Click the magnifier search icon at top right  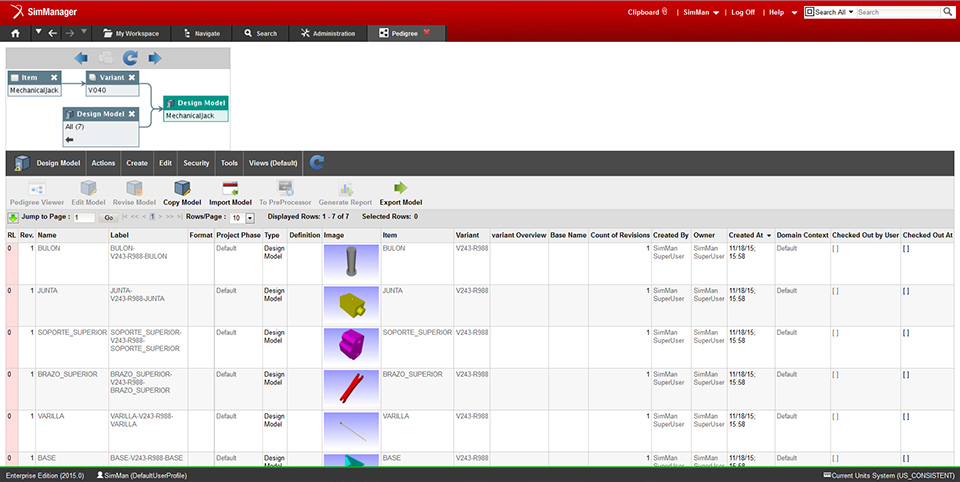point(948,12)
